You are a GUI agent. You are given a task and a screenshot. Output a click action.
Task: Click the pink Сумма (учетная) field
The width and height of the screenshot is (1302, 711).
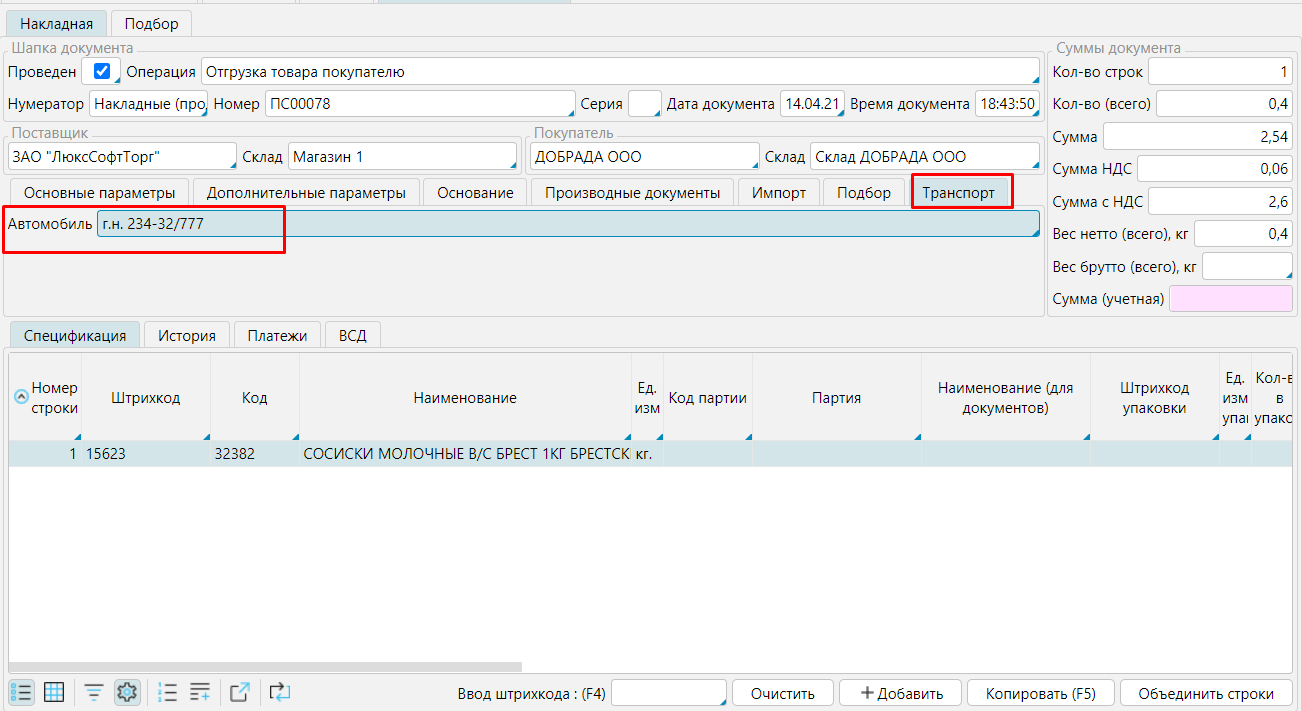click(1230, 299)
